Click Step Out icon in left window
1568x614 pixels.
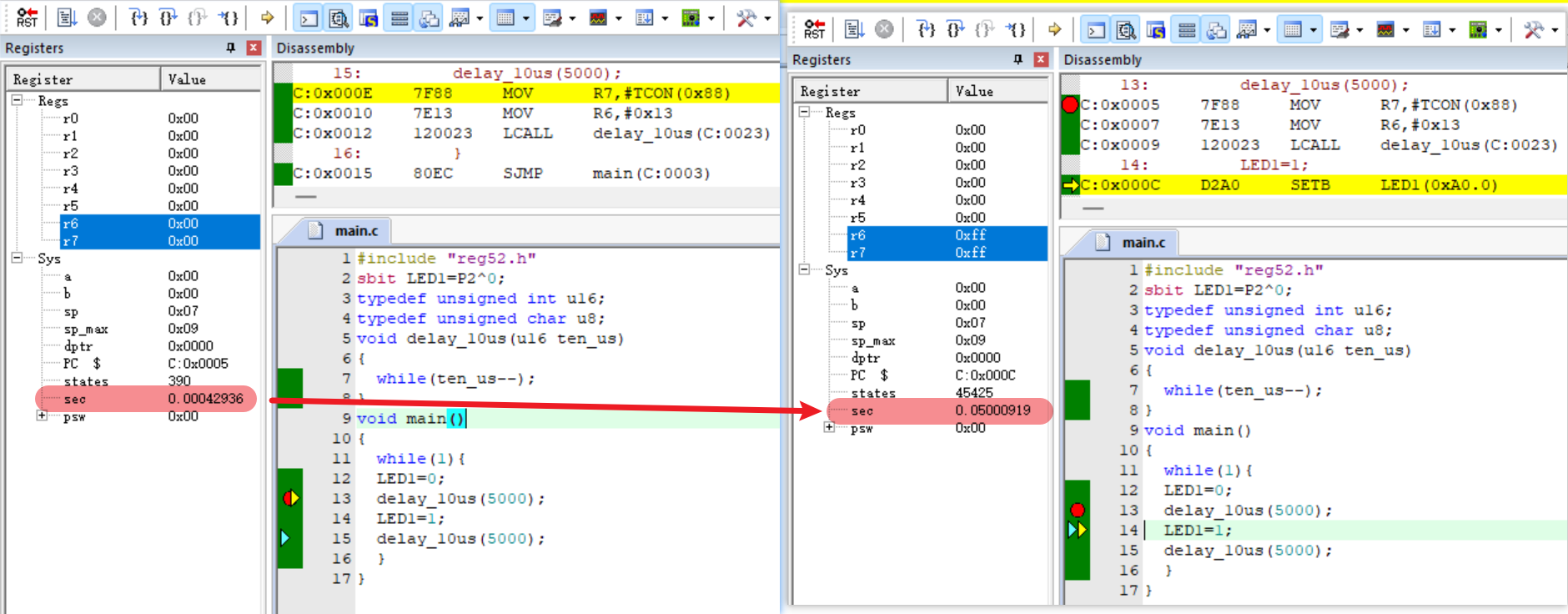pos(198,18)
